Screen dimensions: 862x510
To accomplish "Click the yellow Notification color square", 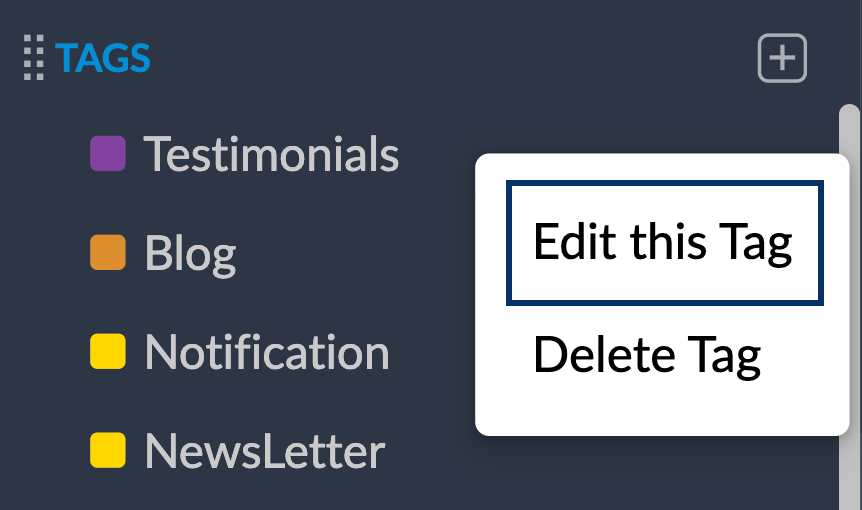I will (108, 352).
